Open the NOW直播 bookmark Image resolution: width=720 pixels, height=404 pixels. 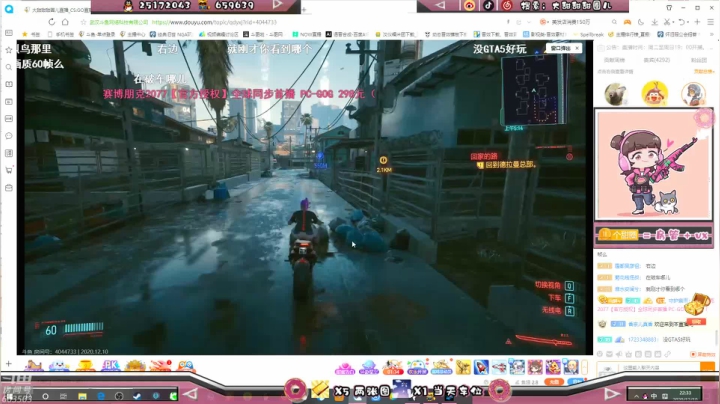point(307,34)
